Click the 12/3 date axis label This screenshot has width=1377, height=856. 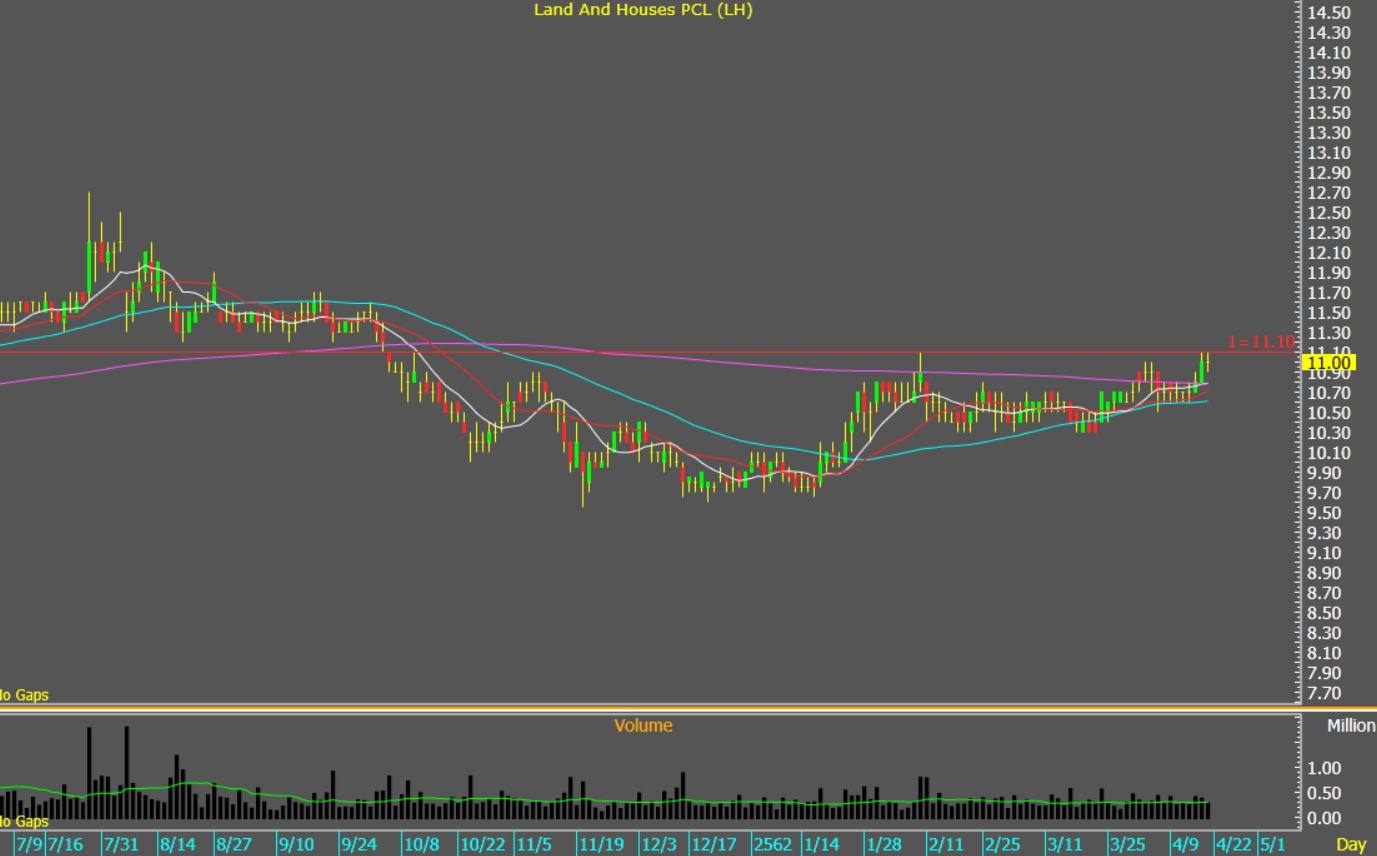(x=659, y=845)
